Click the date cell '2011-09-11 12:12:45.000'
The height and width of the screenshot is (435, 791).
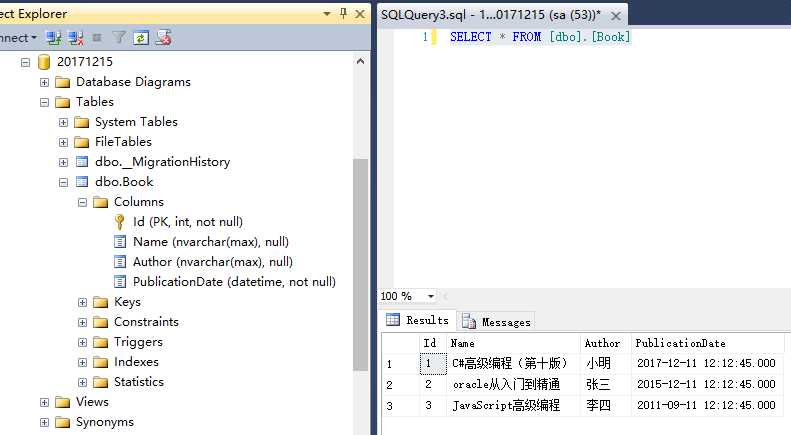click(707, 405)
